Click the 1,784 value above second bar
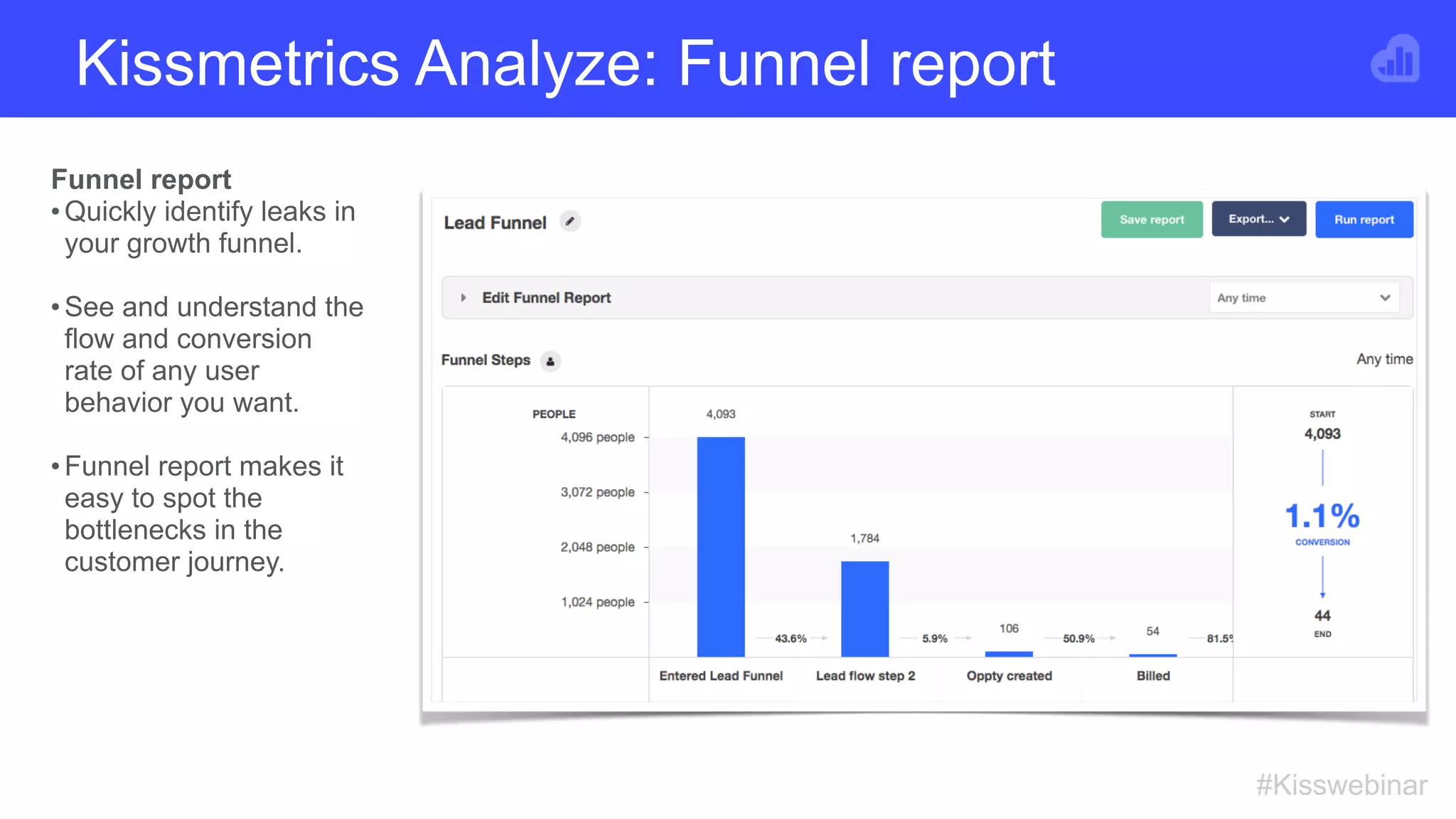Screen dimensions: 1456x819 tap(864, 538)
